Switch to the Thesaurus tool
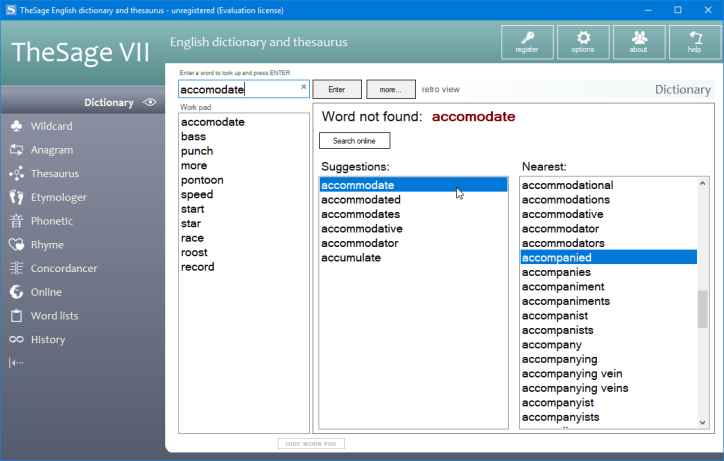 tap(54, 173)
